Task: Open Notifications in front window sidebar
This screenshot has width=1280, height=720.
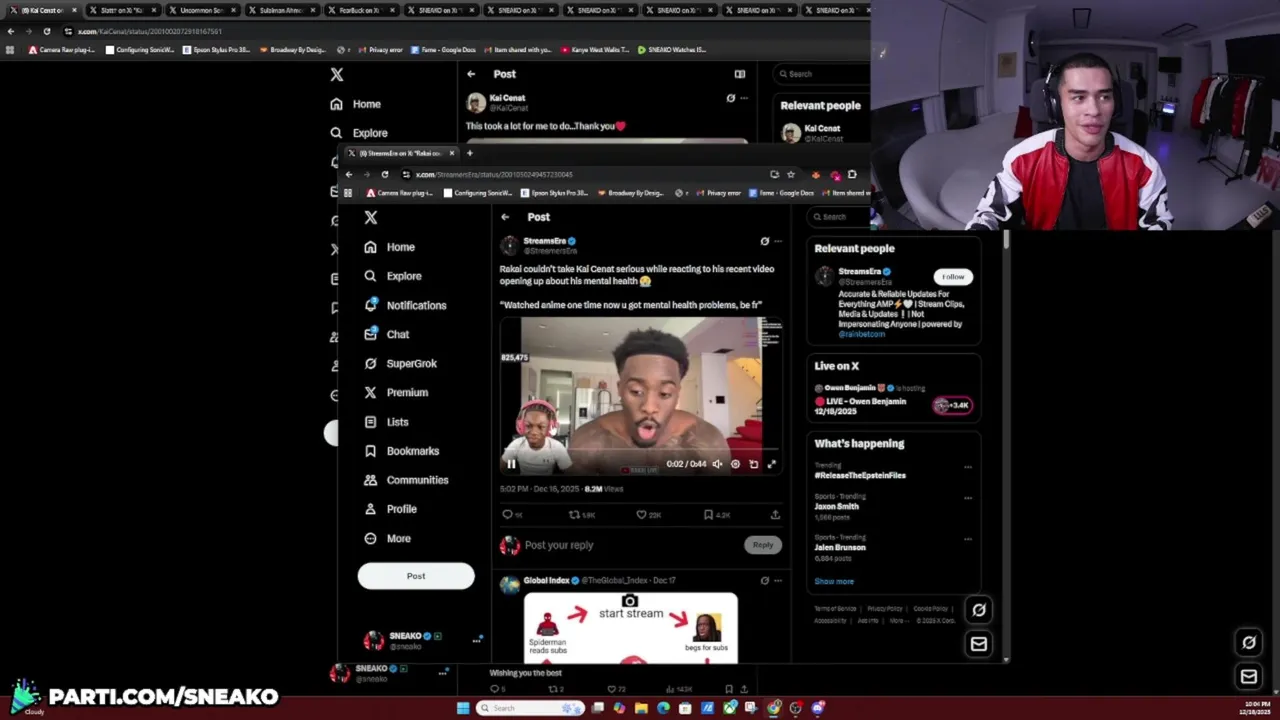Action: (x=405, y=305)
